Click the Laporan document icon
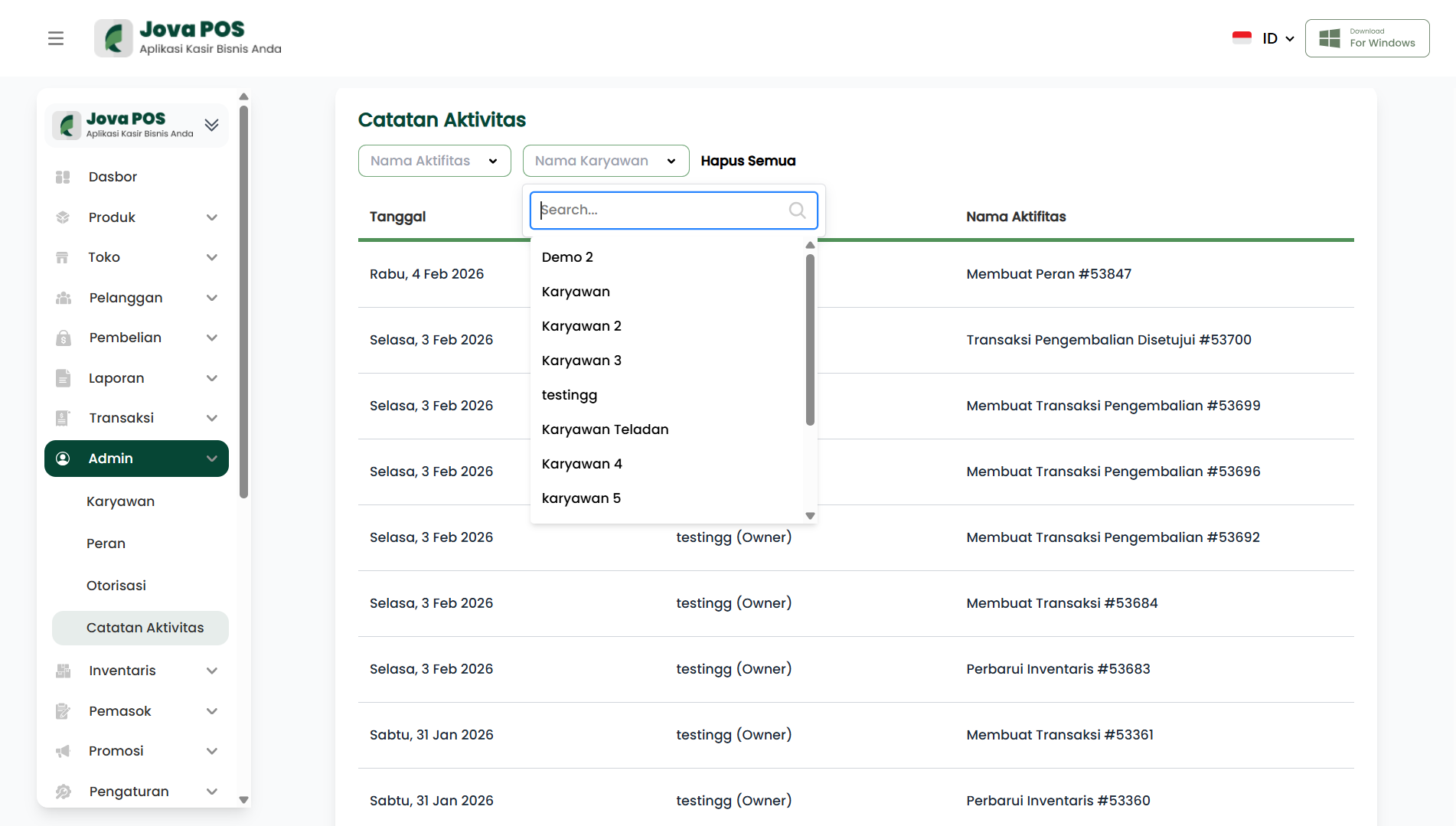Screen dimensions: 1456x826 (63, 378)
